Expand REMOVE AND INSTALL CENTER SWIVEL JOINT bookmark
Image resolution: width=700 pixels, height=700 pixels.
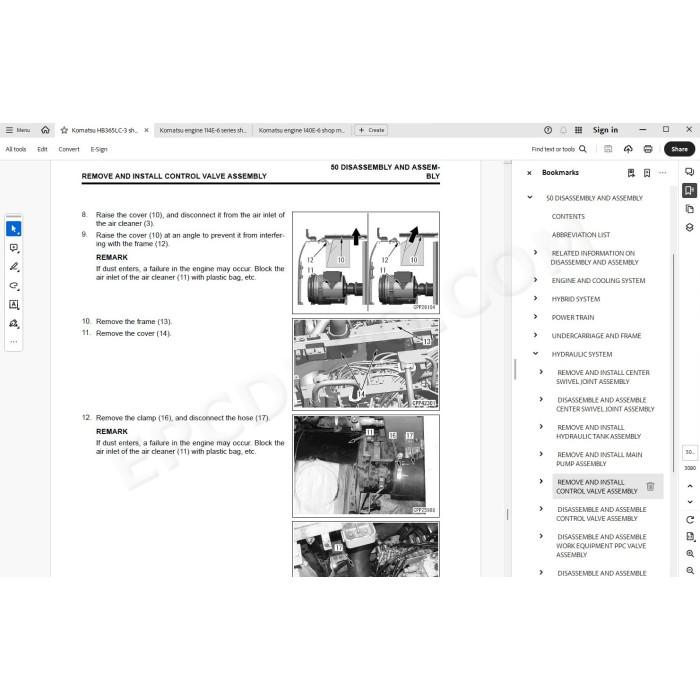point(541,371)
